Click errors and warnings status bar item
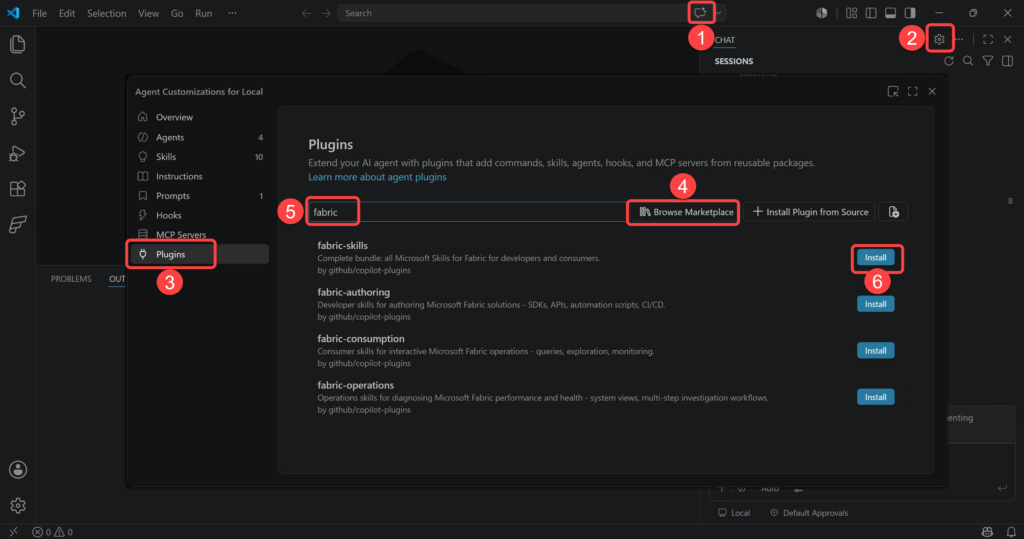The width and height of the screenshot is (1024, 539). click(52, 532)
